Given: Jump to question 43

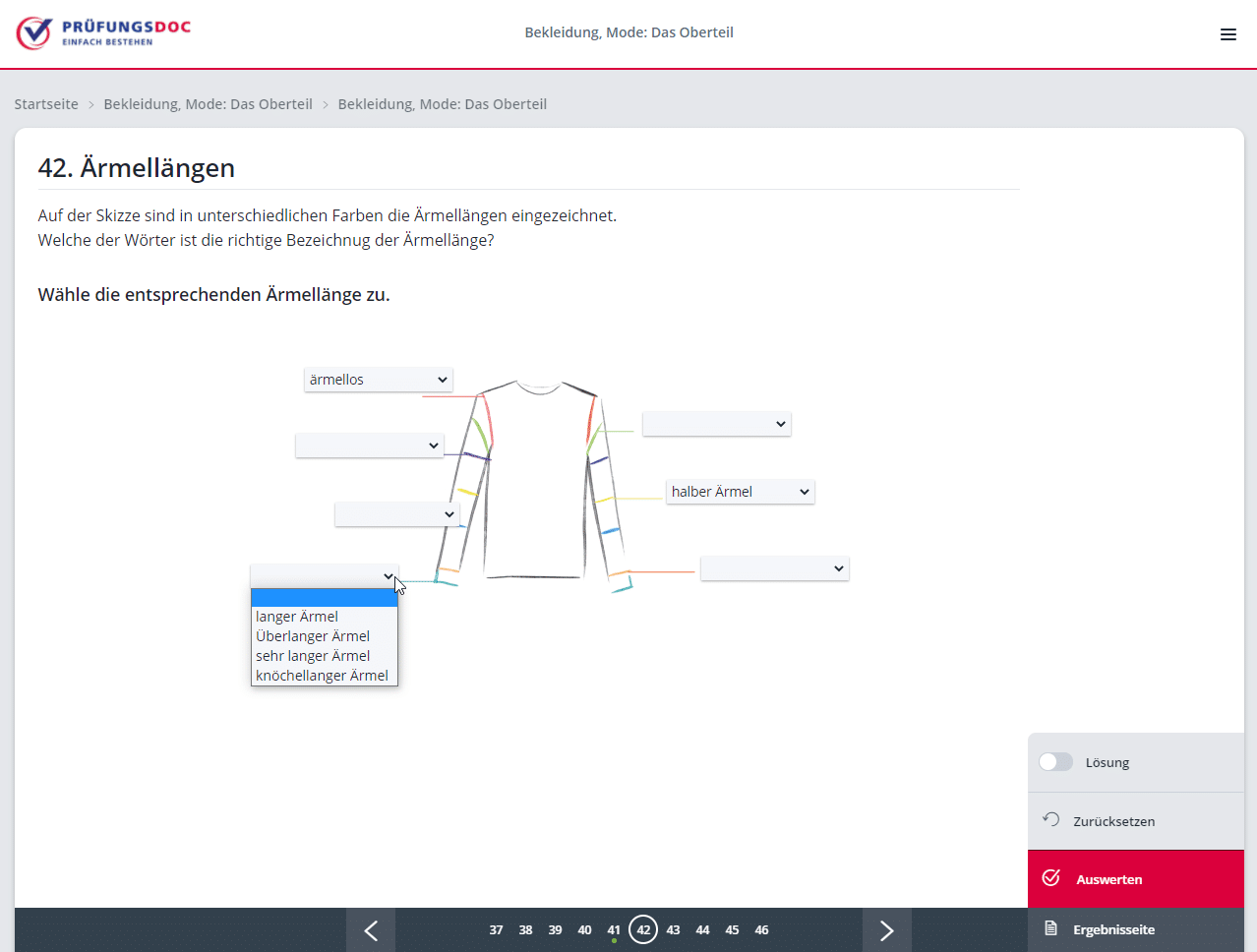Looking at the screenshot, I should pos(673,930).
